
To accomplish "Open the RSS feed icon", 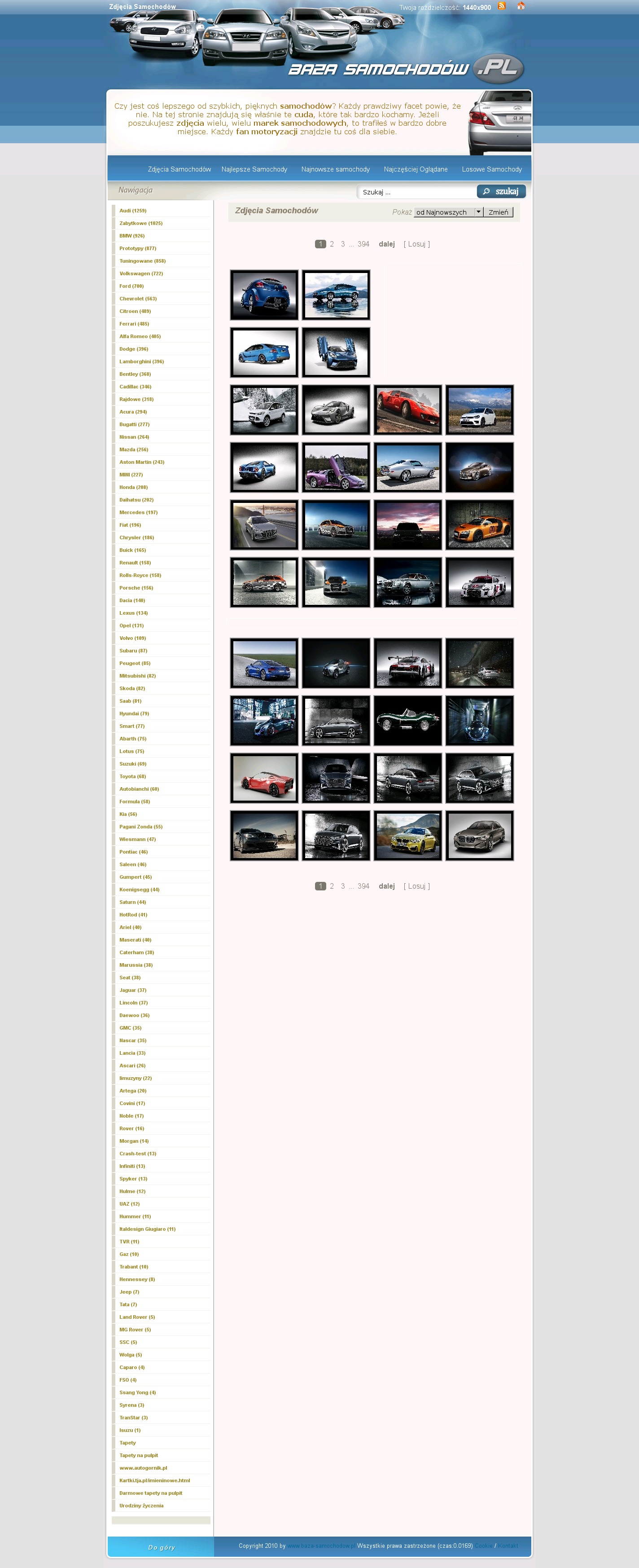I will tap(502, 6).
